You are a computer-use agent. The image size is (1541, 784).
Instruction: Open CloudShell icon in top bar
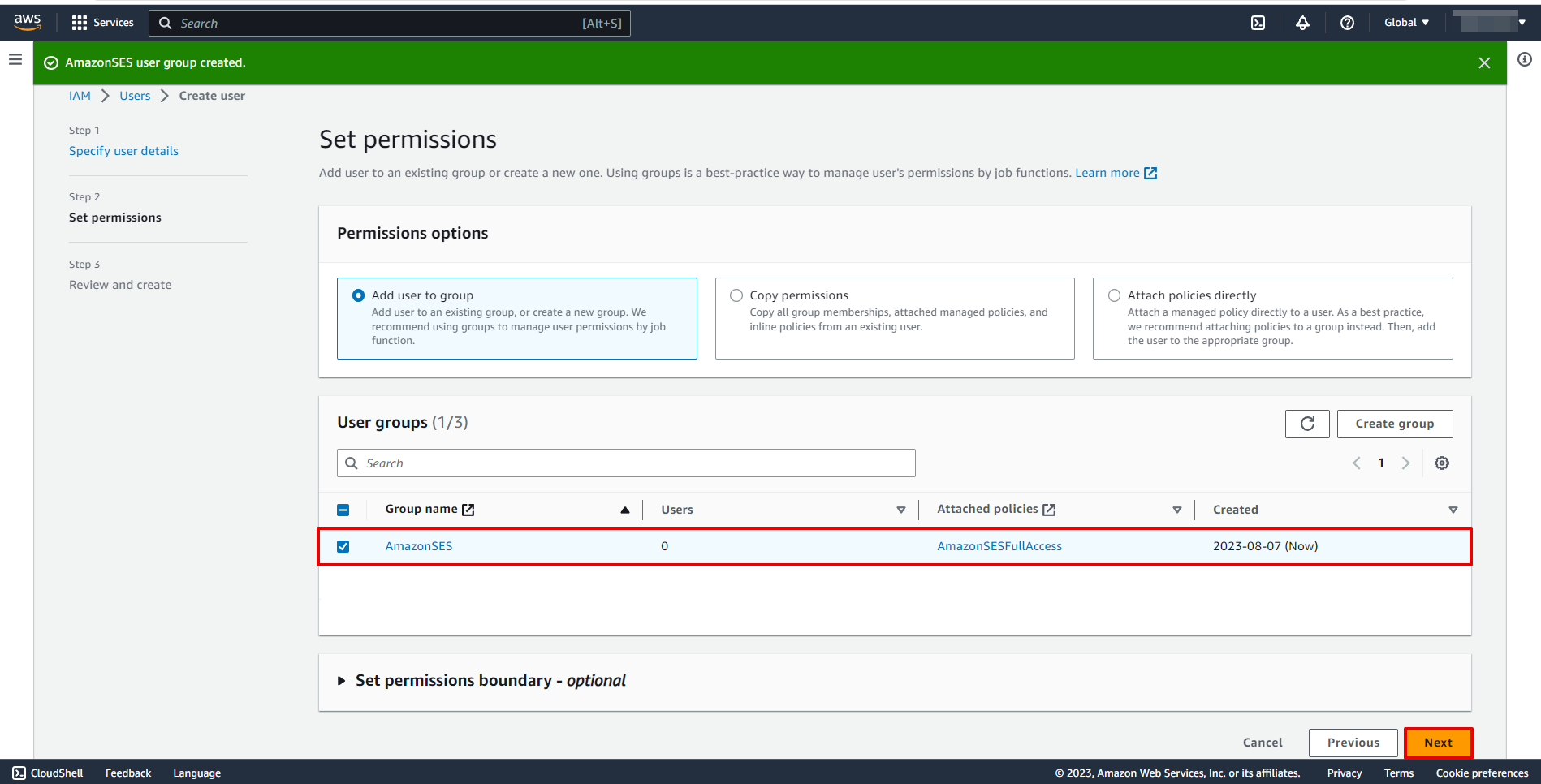[x=1258, y=23]
